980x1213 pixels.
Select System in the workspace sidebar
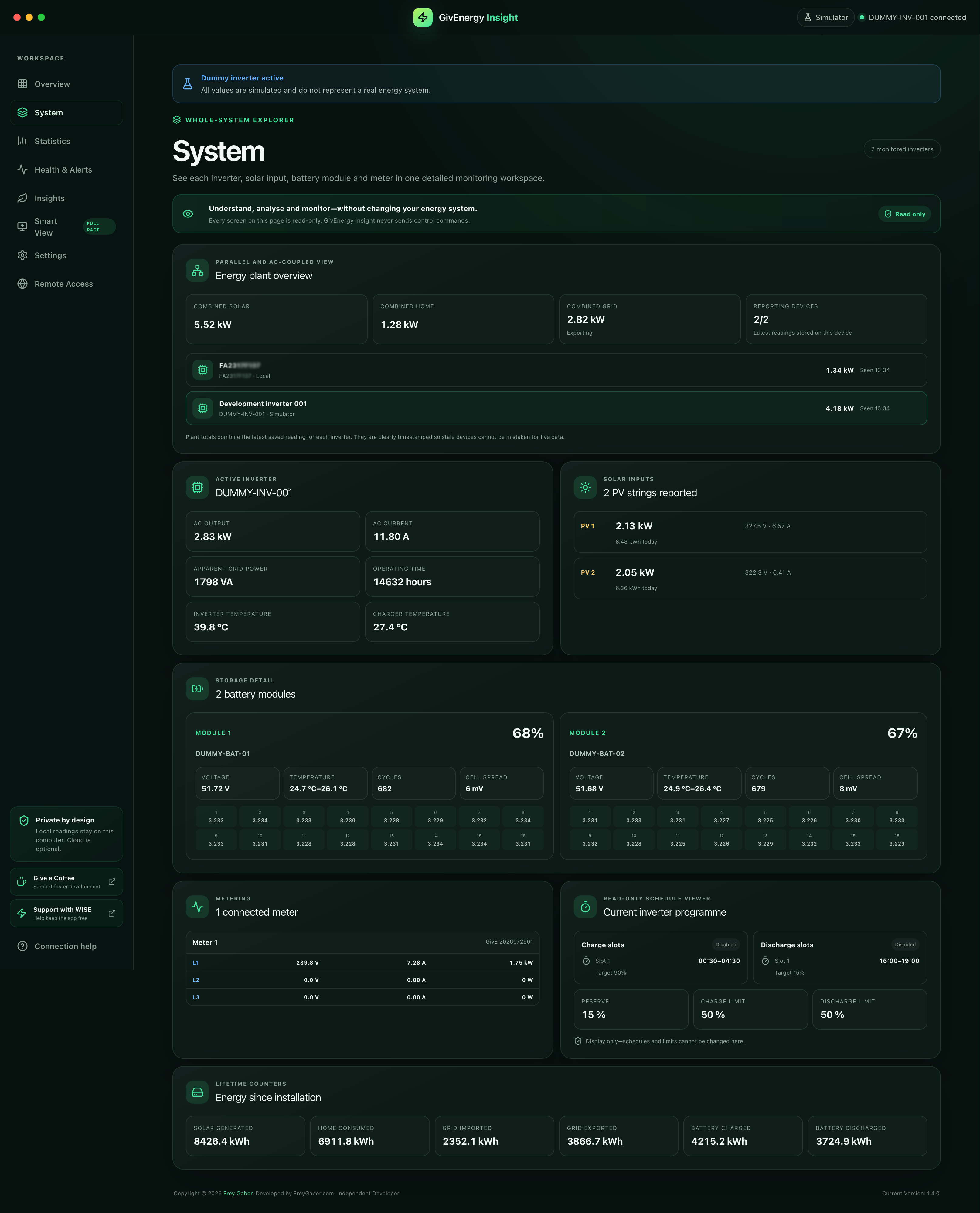[66, 112]
